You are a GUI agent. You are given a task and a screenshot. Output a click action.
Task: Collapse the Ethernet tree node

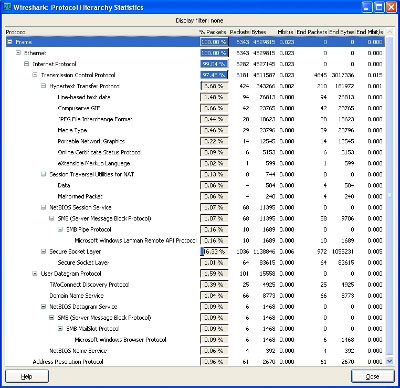(x=18, y=53)
